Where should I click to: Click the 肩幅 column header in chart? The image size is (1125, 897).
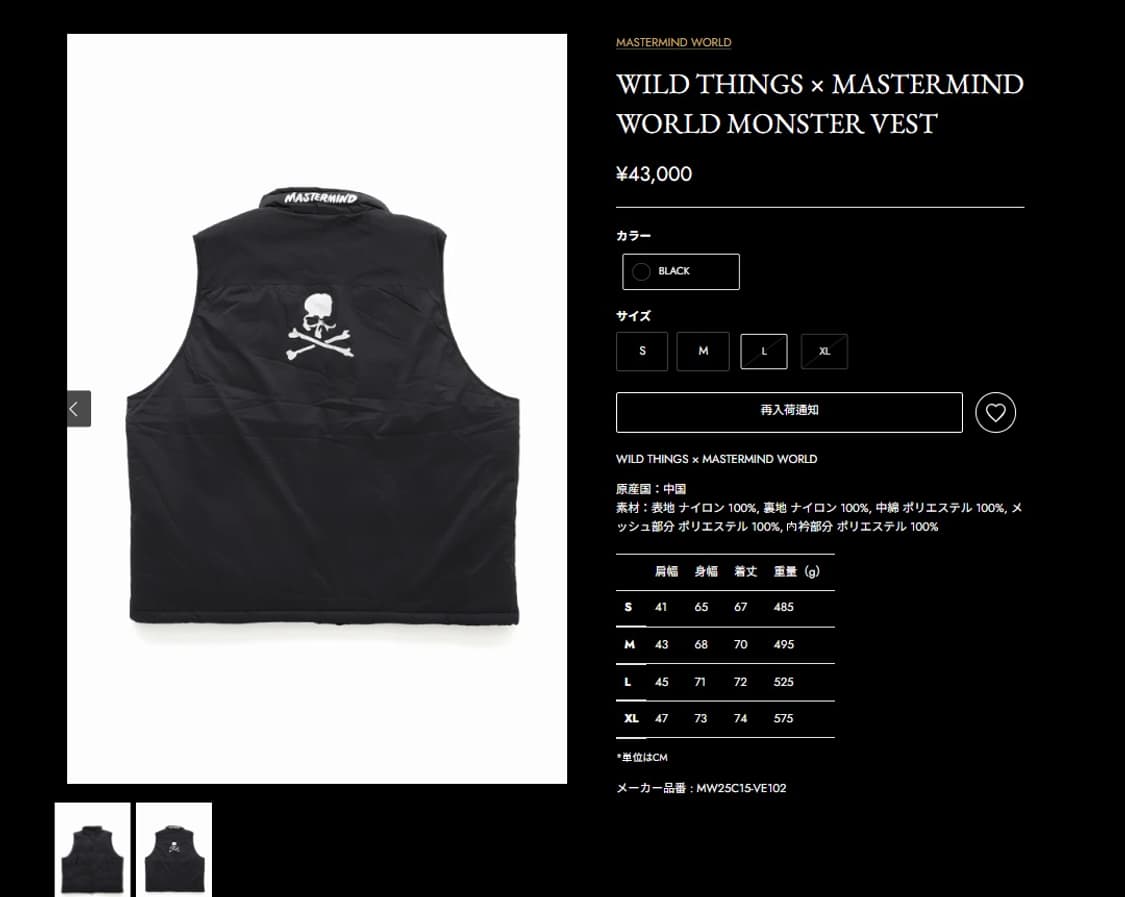tap(667, 572)
